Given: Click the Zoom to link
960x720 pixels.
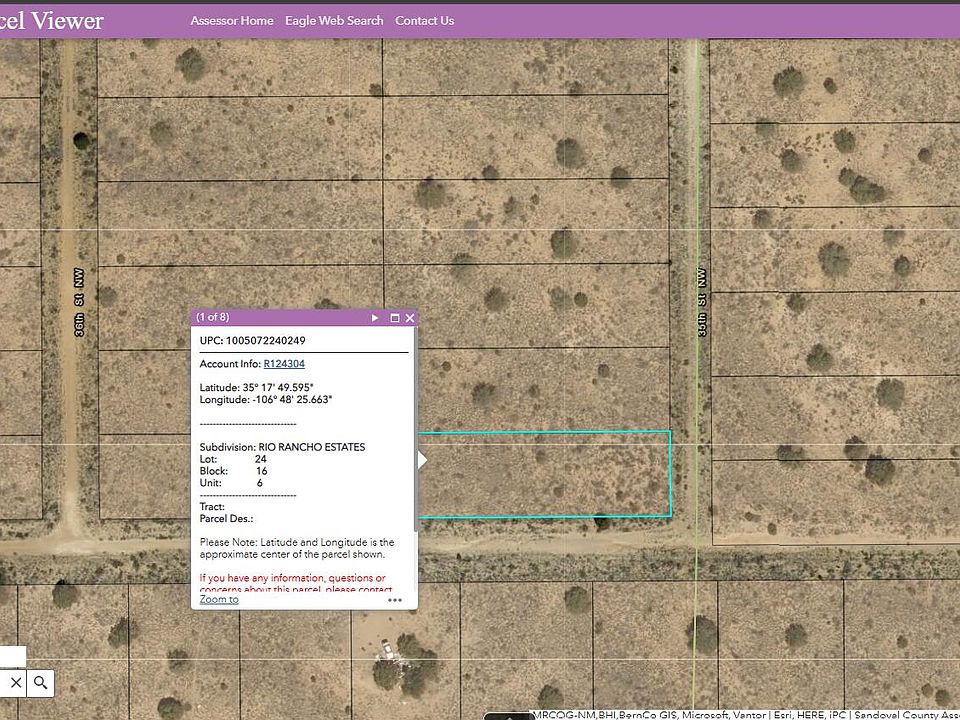Looking at the screenshot, I should (219, 599).
